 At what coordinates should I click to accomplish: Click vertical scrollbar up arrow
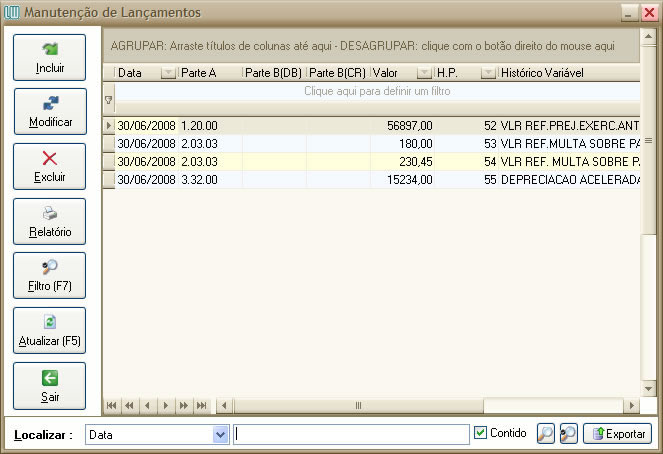coord(648,37)
